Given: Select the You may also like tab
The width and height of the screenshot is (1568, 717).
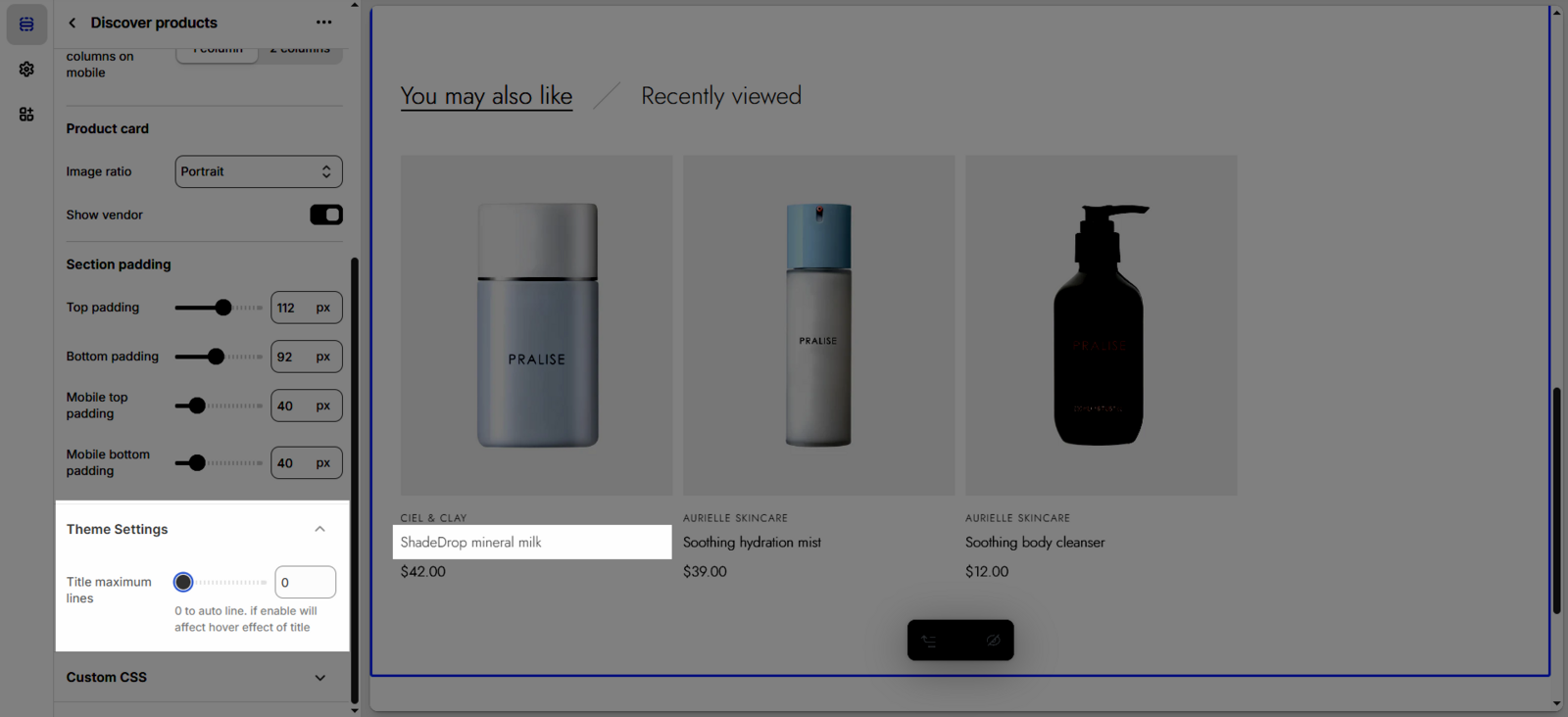Looking at the screenshot, I should tap(486, 96).
